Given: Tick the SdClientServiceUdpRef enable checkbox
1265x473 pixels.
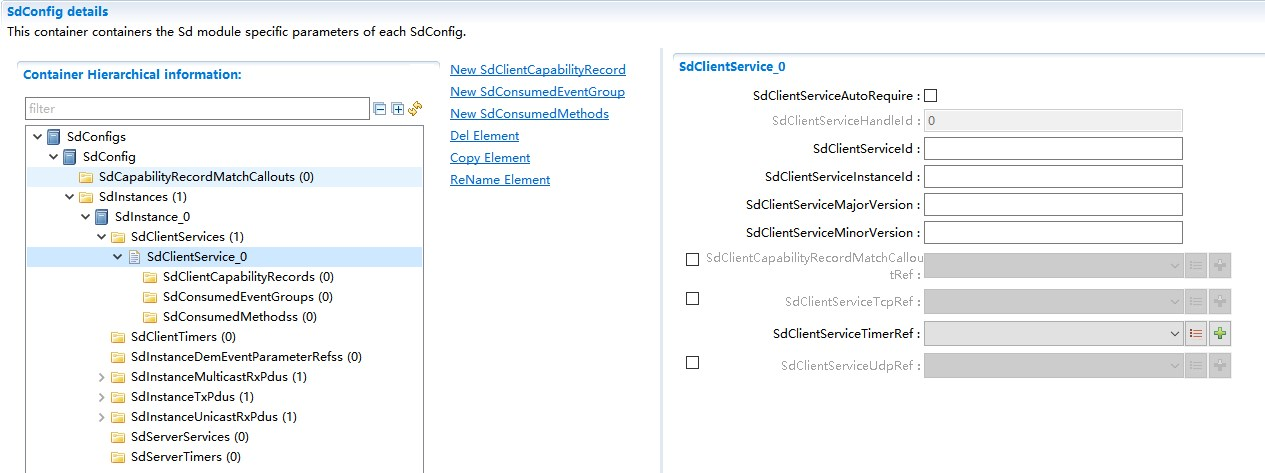Looking at the screenshot, I should [x=693, y=362].
